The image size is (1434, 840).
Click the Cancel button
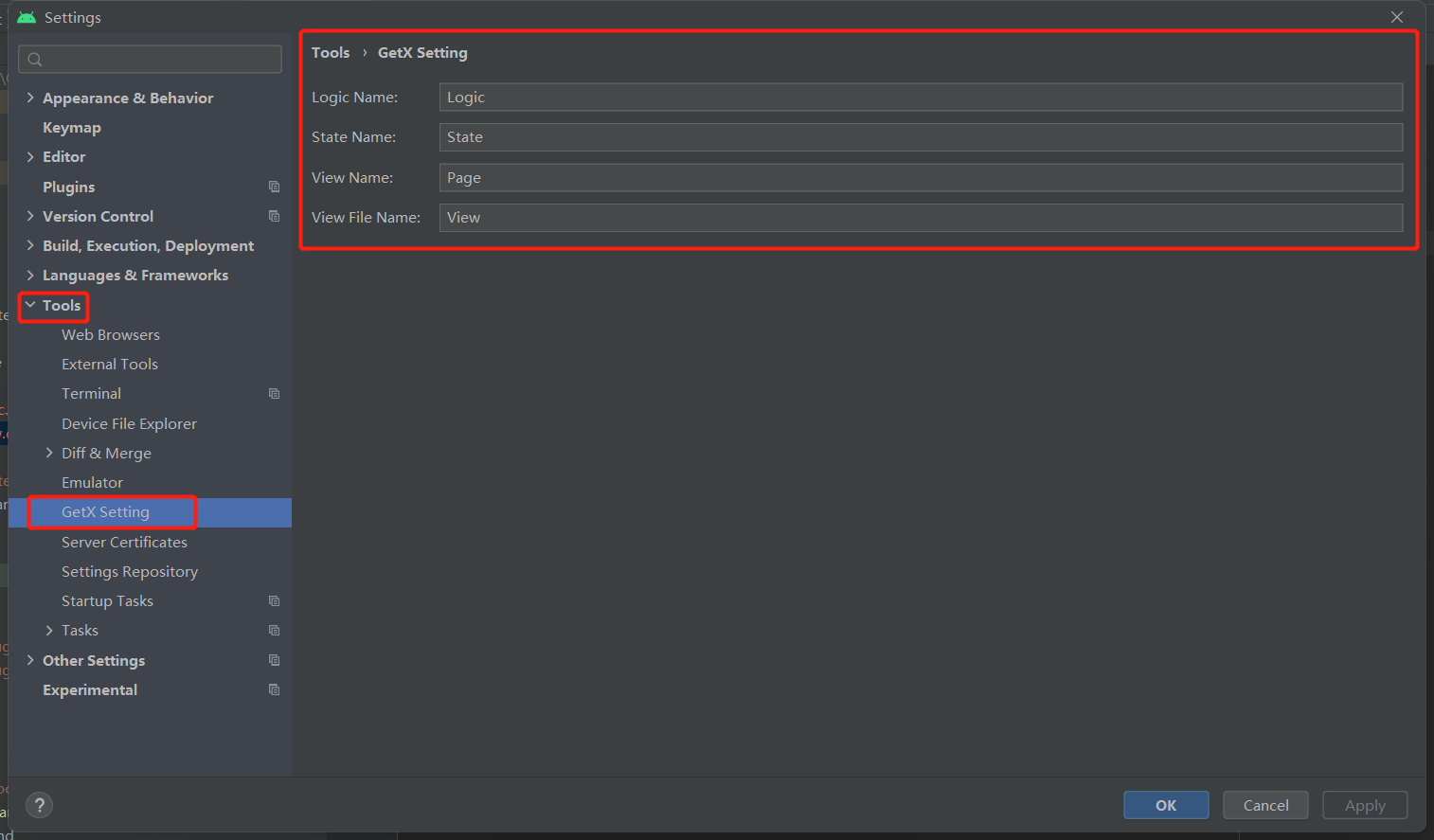point(1265,805)
